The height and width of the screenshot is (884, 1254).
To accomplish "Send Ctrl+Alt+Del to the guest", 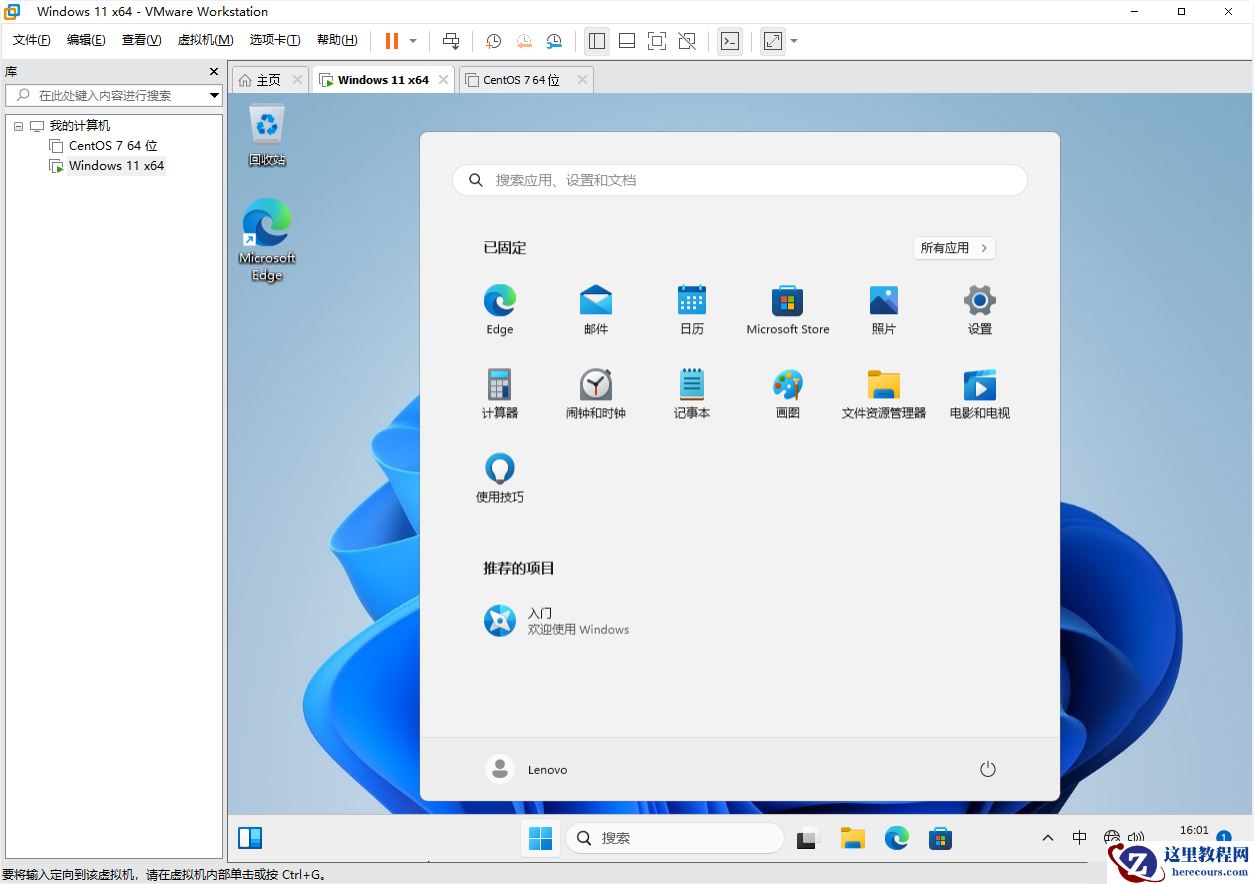I will click(x=451, y=41).
